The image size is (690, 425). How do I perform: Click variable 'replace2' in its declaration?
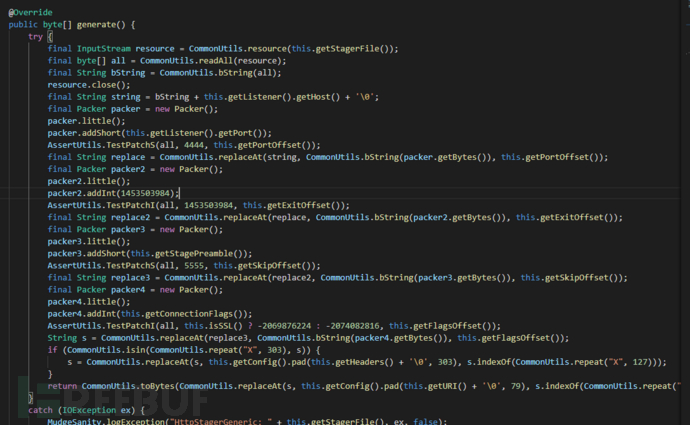click(x=130, y=217)
